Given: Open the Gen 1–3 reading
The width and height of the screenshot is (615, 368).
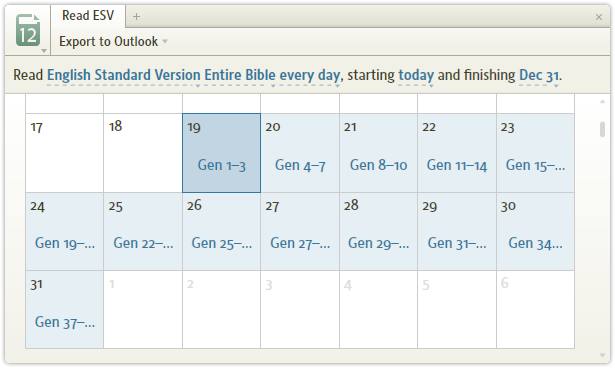Looking at the screenshot, I should coord(222,165).
